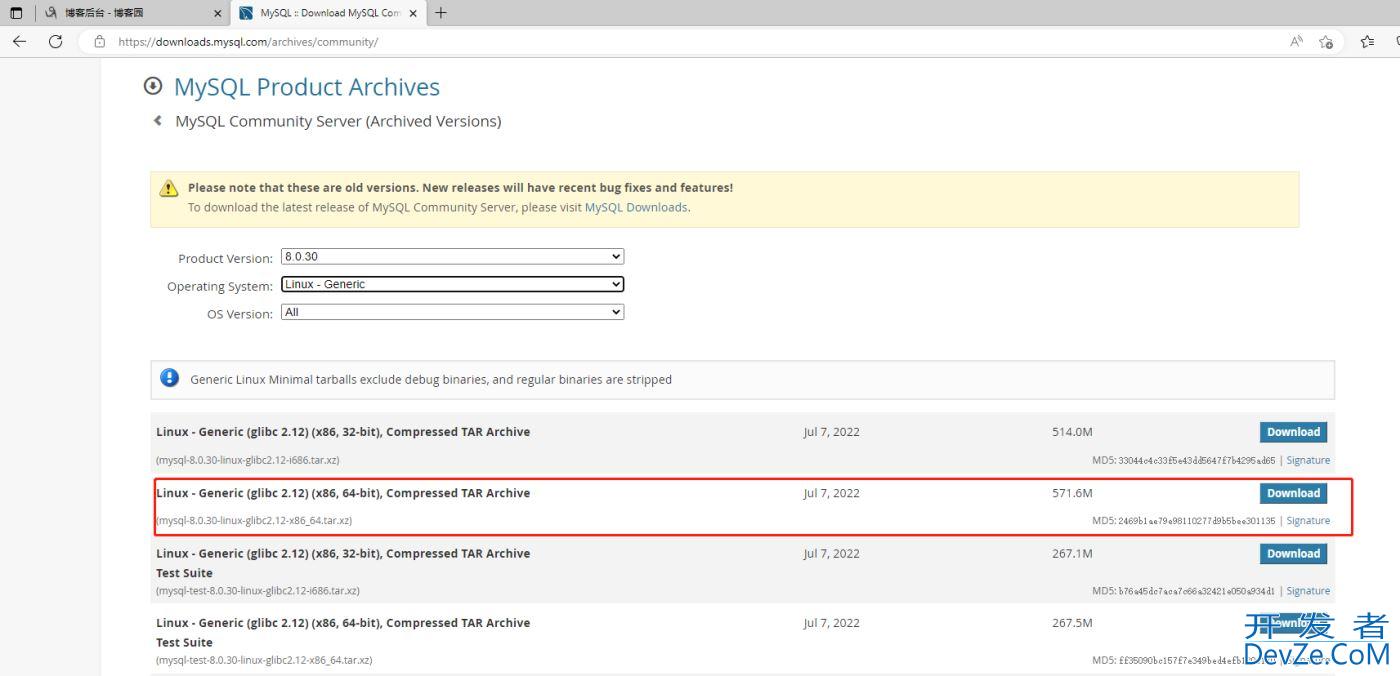Click MySQL Community Server (Archived Versions) text
Viewport: 1400px width, 676px height.
coord(338,121)
